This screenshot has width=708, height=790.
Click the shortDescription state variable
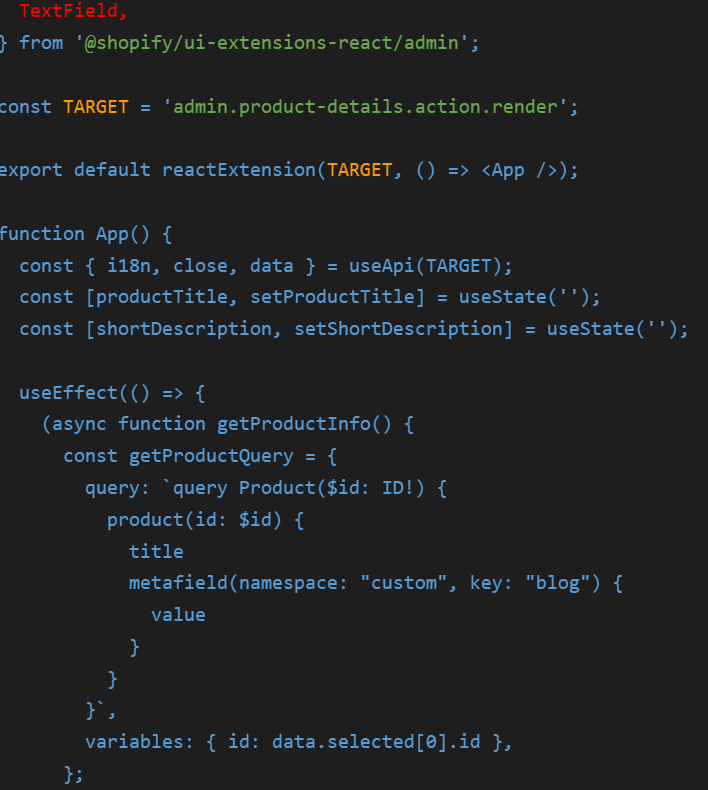coord(184,329)
